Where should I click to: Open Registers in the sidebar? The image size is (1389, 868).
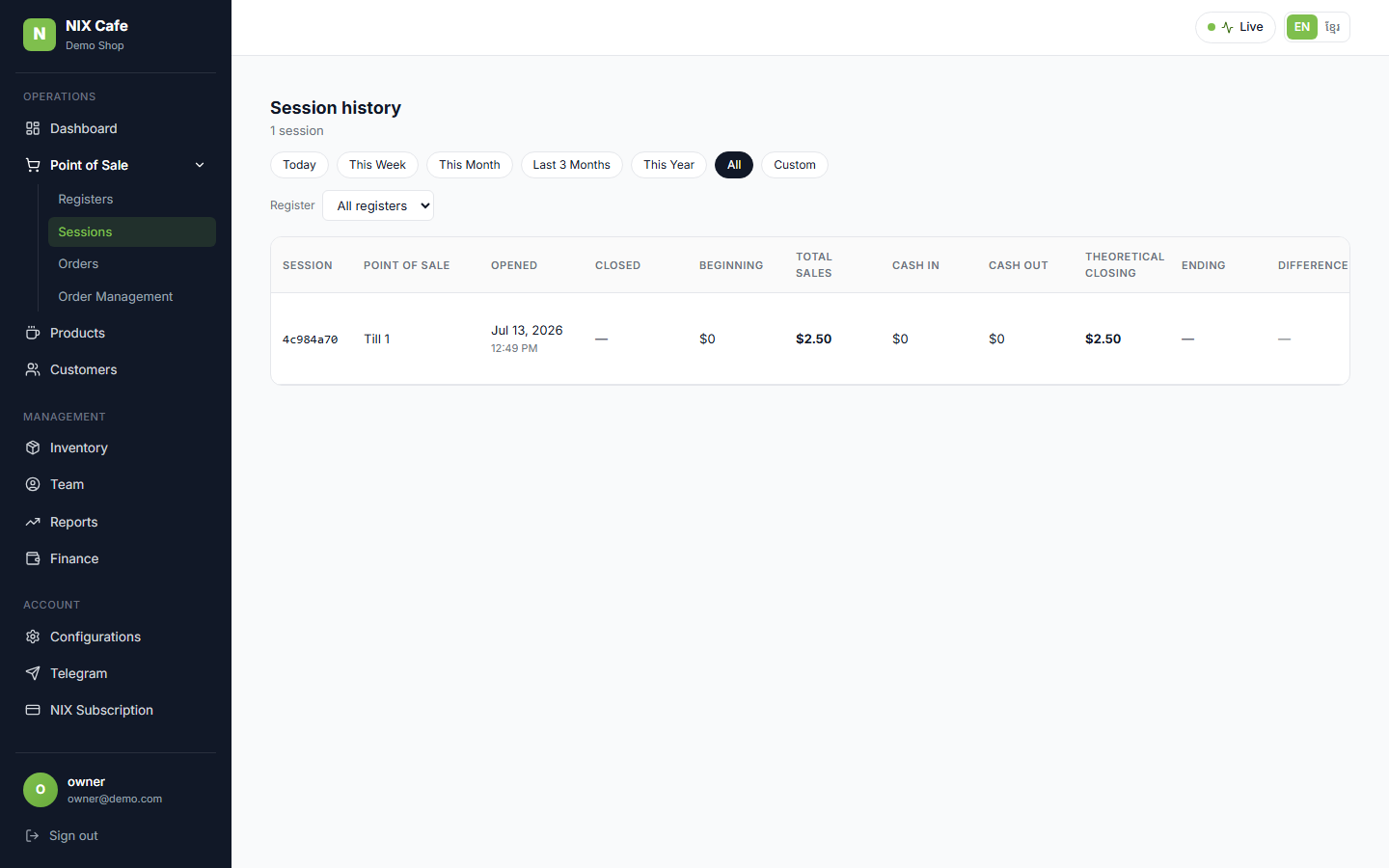[132, 199]
